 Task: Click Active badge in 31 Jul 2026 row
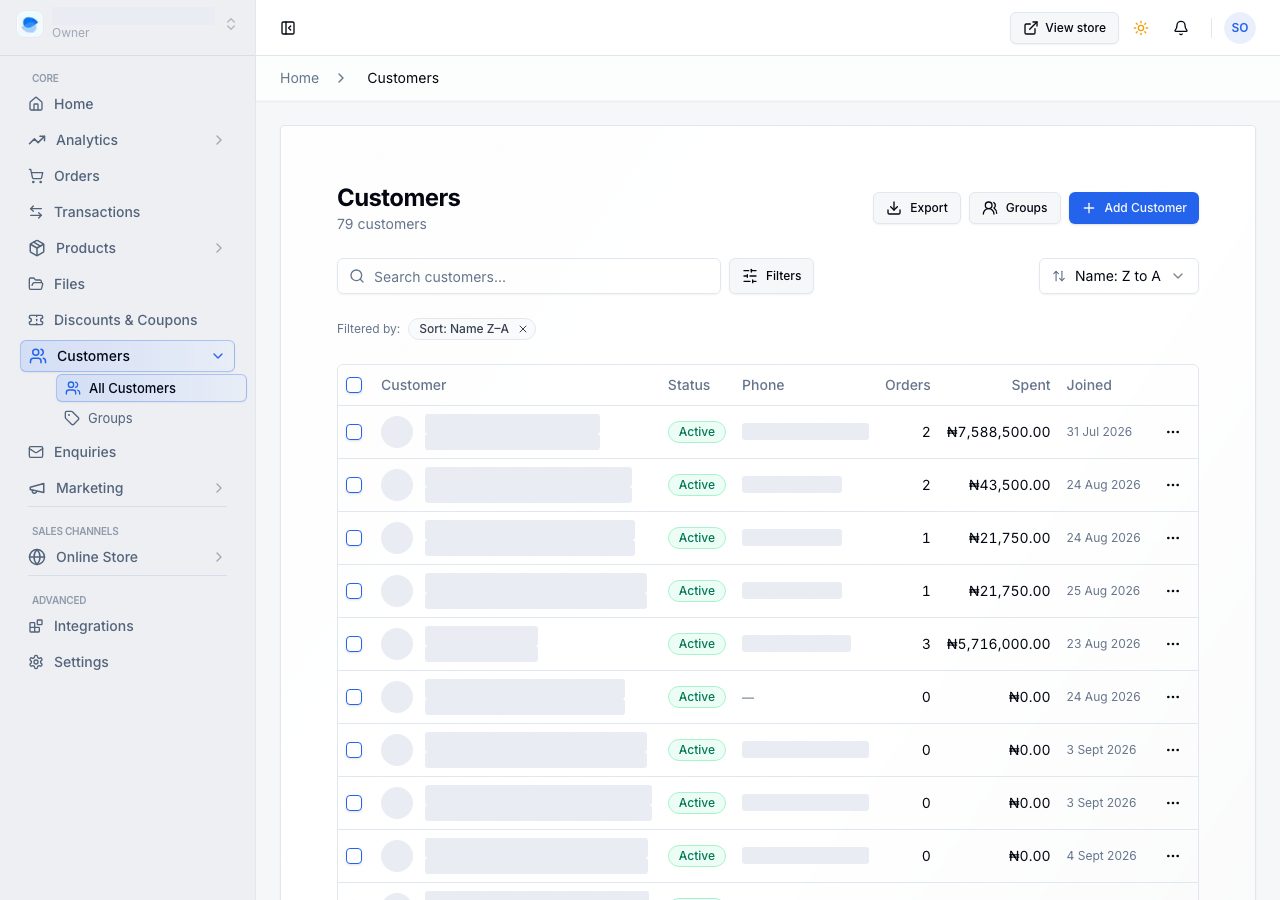click(697, 432)
